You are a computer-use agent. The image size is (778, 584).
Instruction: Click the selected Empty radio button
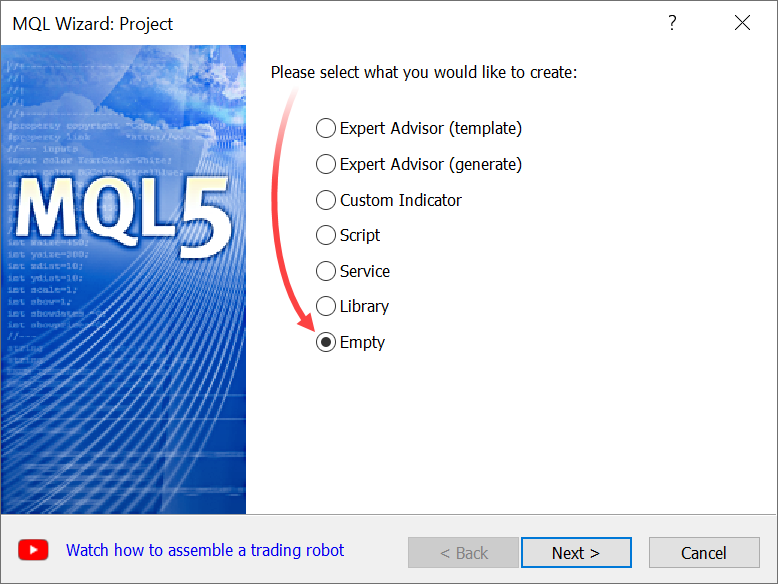click(326, 342)
